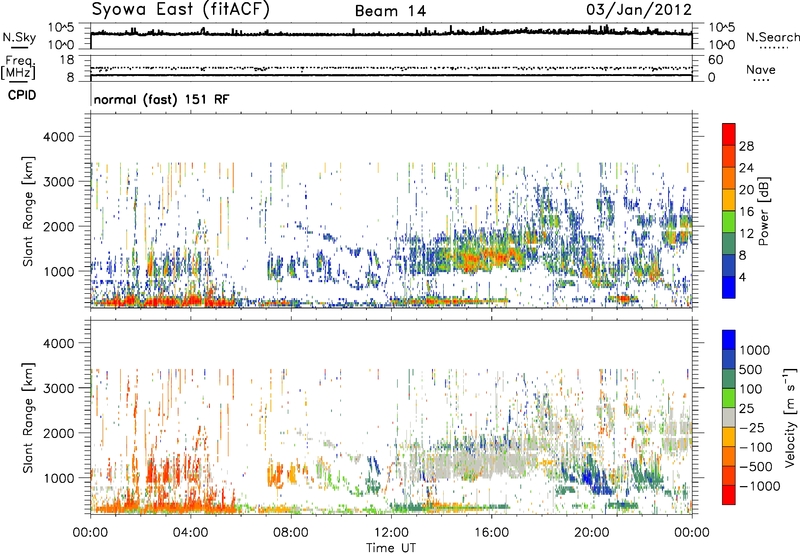Click the "28" label on Power color bar
The width and height of the screenshot is (800, 554).
(x=746, y=146)
